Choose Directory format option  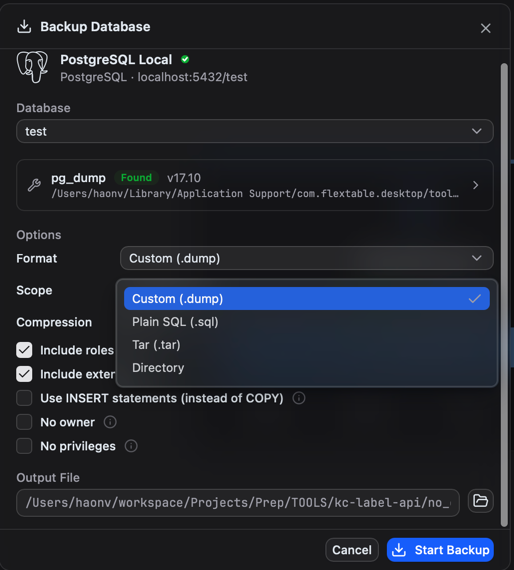coord(307,368)
